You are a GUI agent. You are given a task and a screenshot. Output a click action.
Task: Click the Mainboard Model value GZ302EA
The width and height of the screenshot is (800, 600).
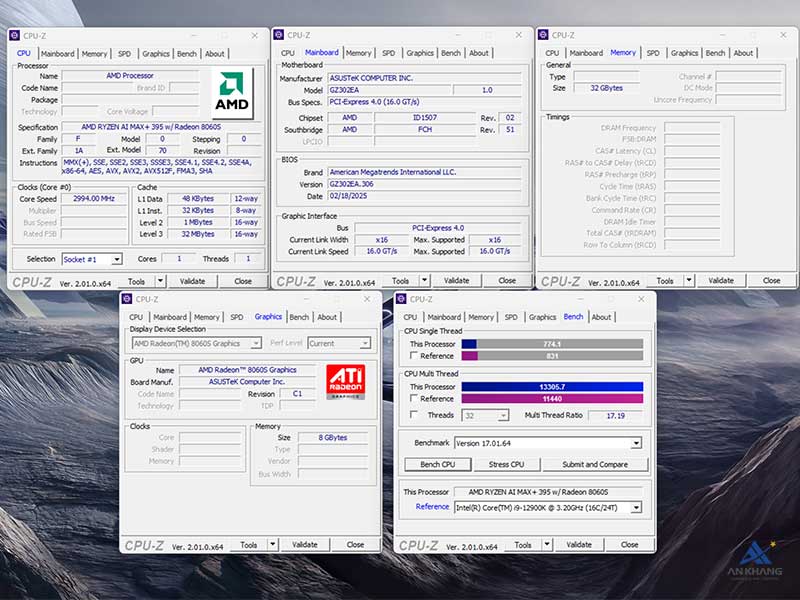[389, 90]
